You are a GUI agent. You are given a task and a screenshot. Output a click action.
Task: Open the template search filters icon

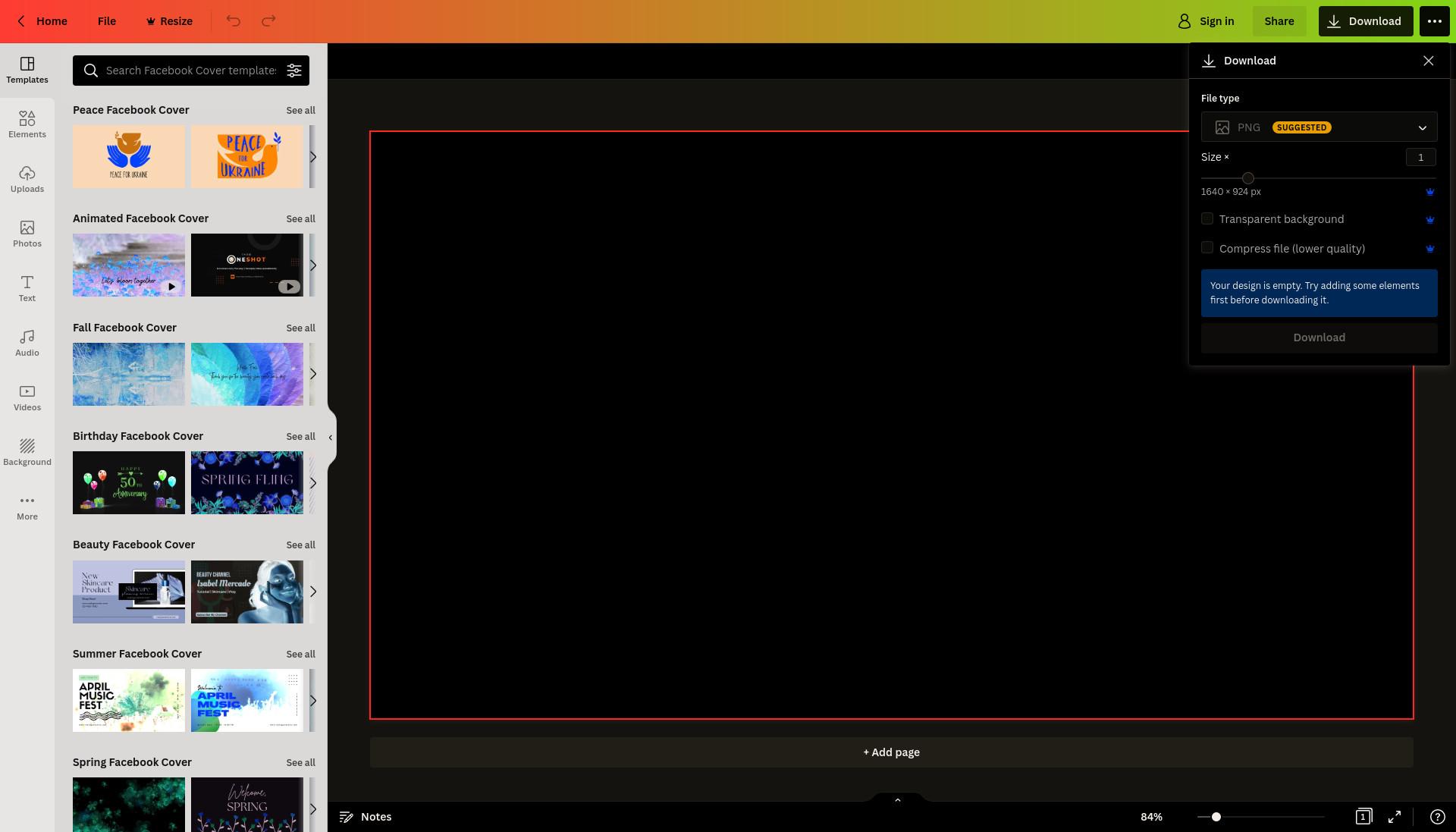(294, 71)
